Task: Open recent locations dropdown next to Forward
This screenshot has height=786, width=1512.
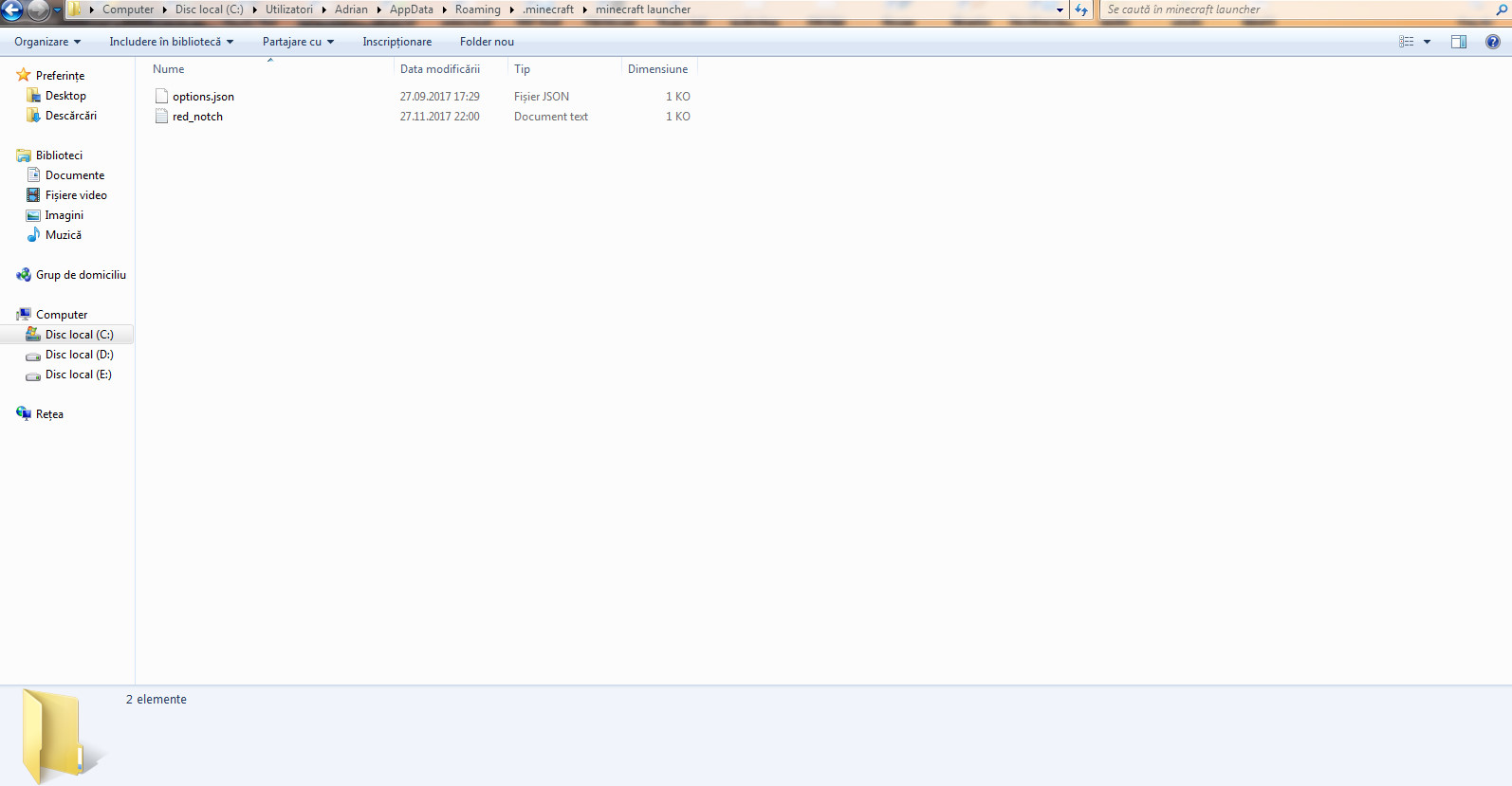Action: pos(57,10)
